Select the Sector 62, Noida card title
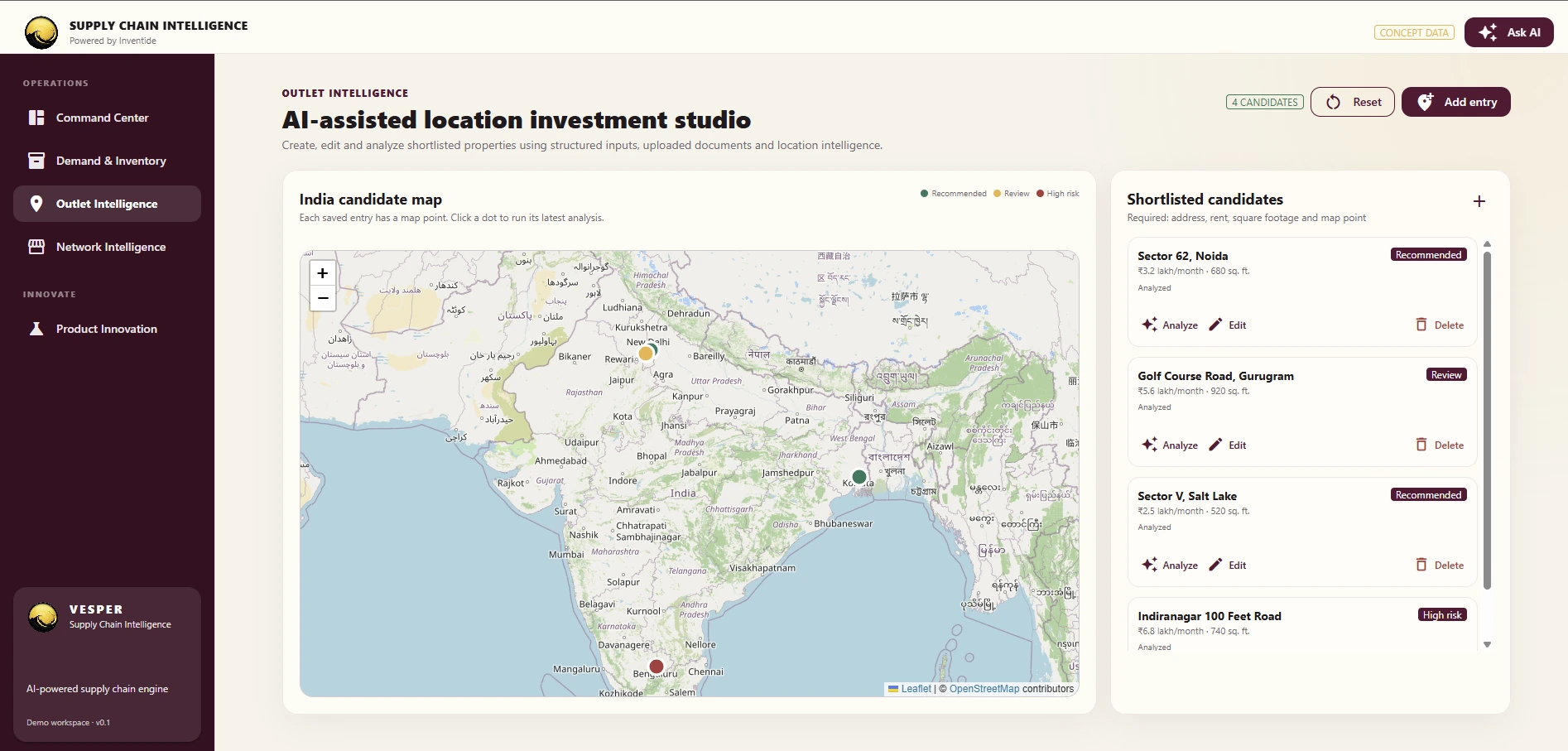 (x=1182, y=256)
